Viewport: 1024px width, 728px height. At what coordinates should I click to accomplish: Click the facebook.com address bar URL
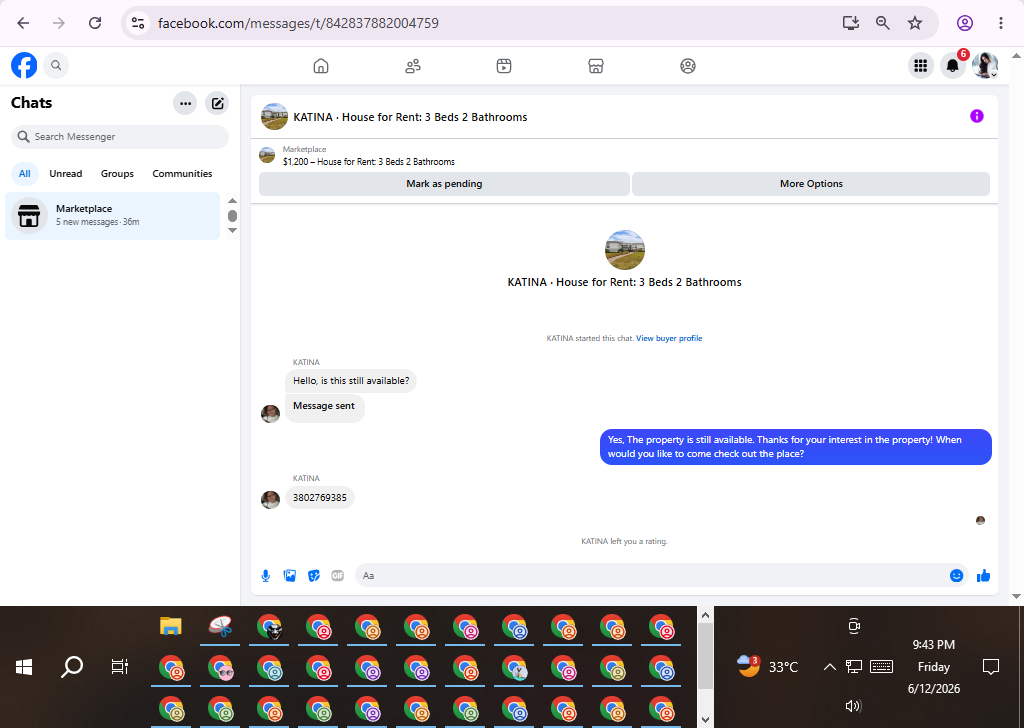pyautogui.click(x=298, y=24)
